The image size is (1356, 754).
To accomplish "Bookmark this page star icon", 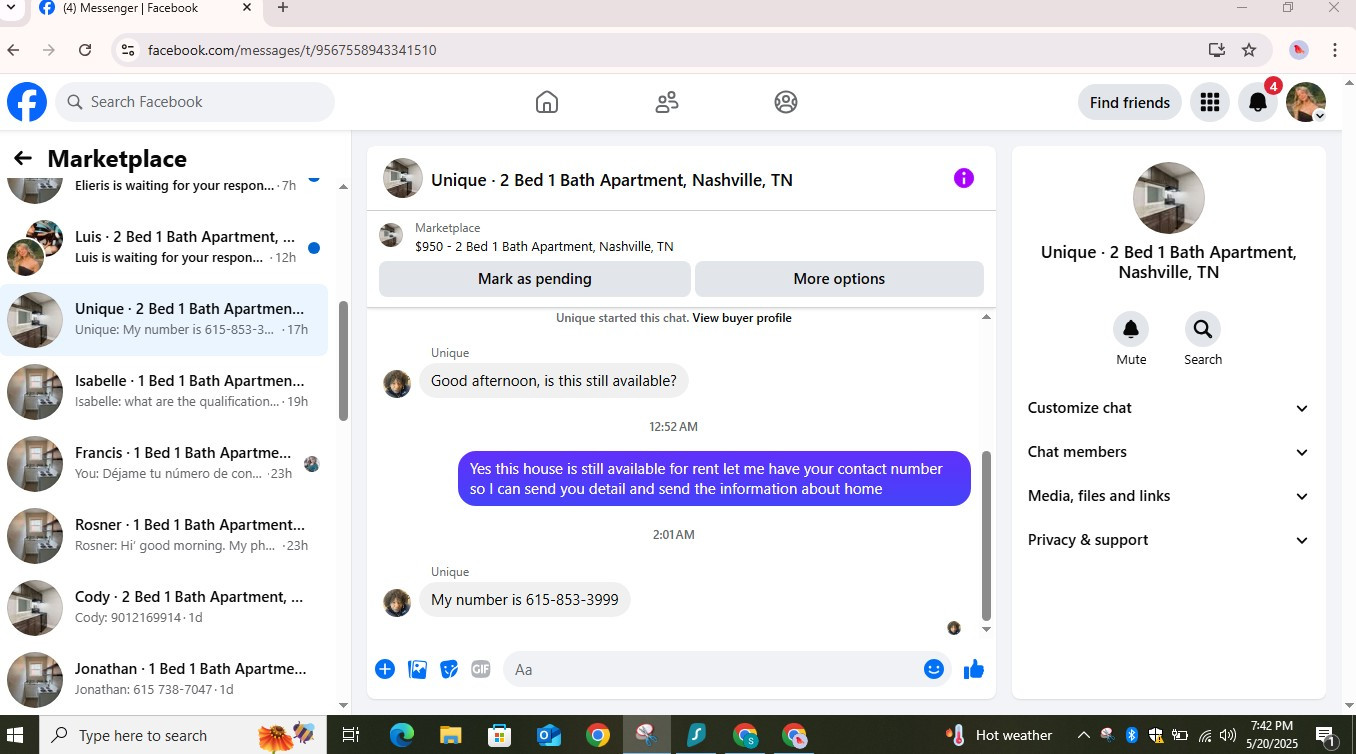I will (x=1249, y=50).
